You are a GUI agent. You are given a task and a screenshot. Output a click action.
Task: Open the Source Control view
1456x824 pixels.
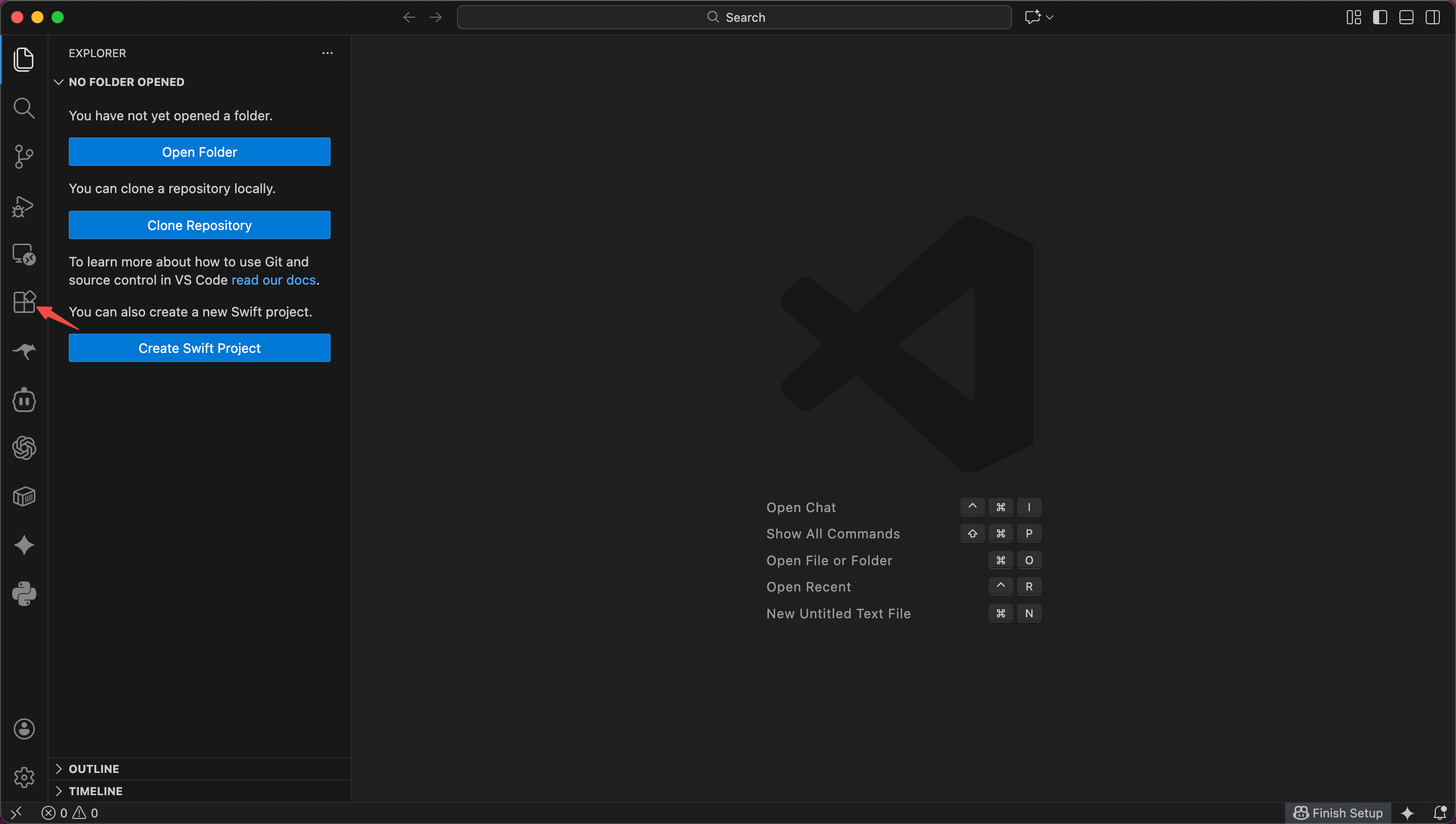(x=24, y=157)
